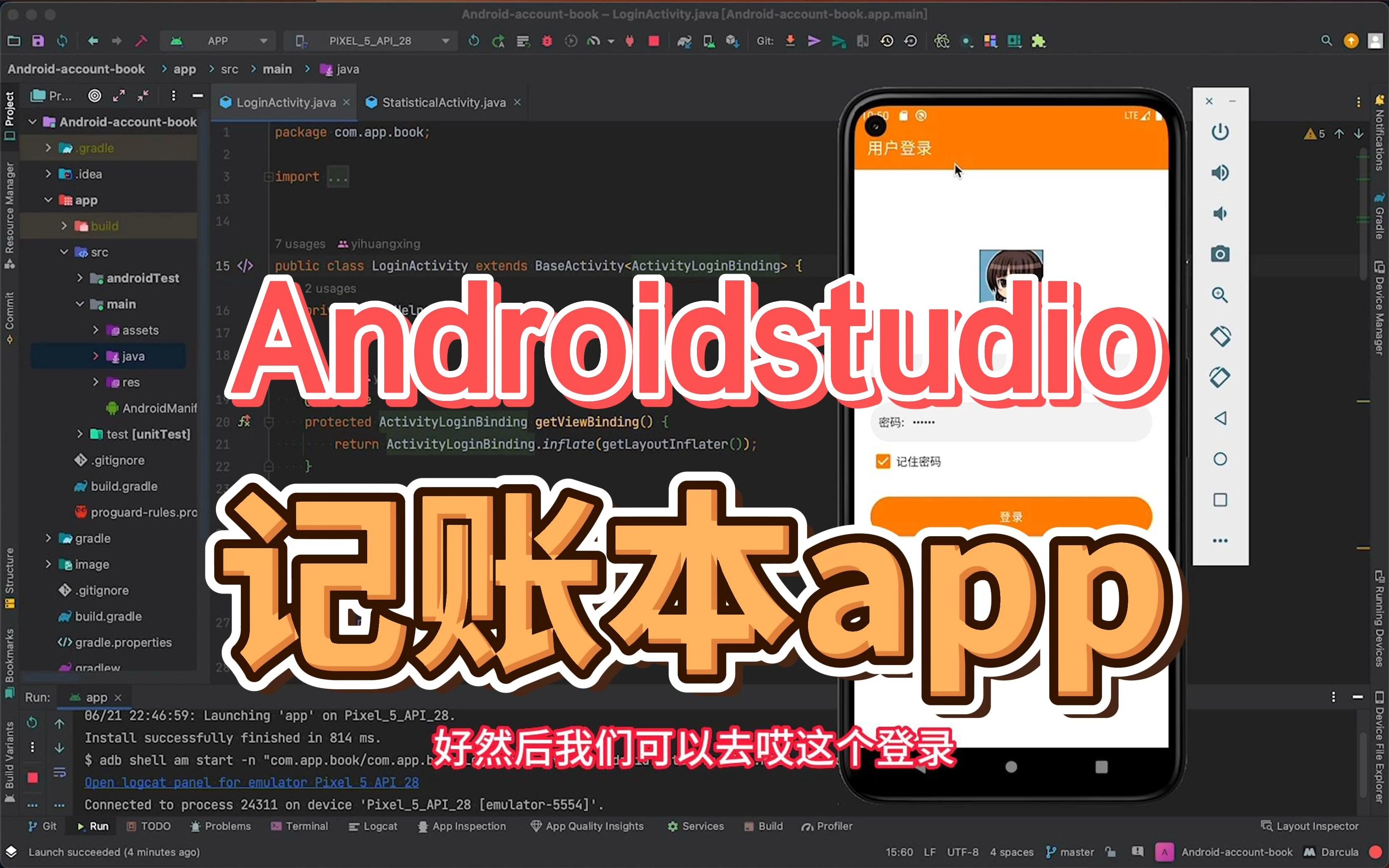Expand the assets folder
This screenshot has height=868, width=1389.
point(96,330)
